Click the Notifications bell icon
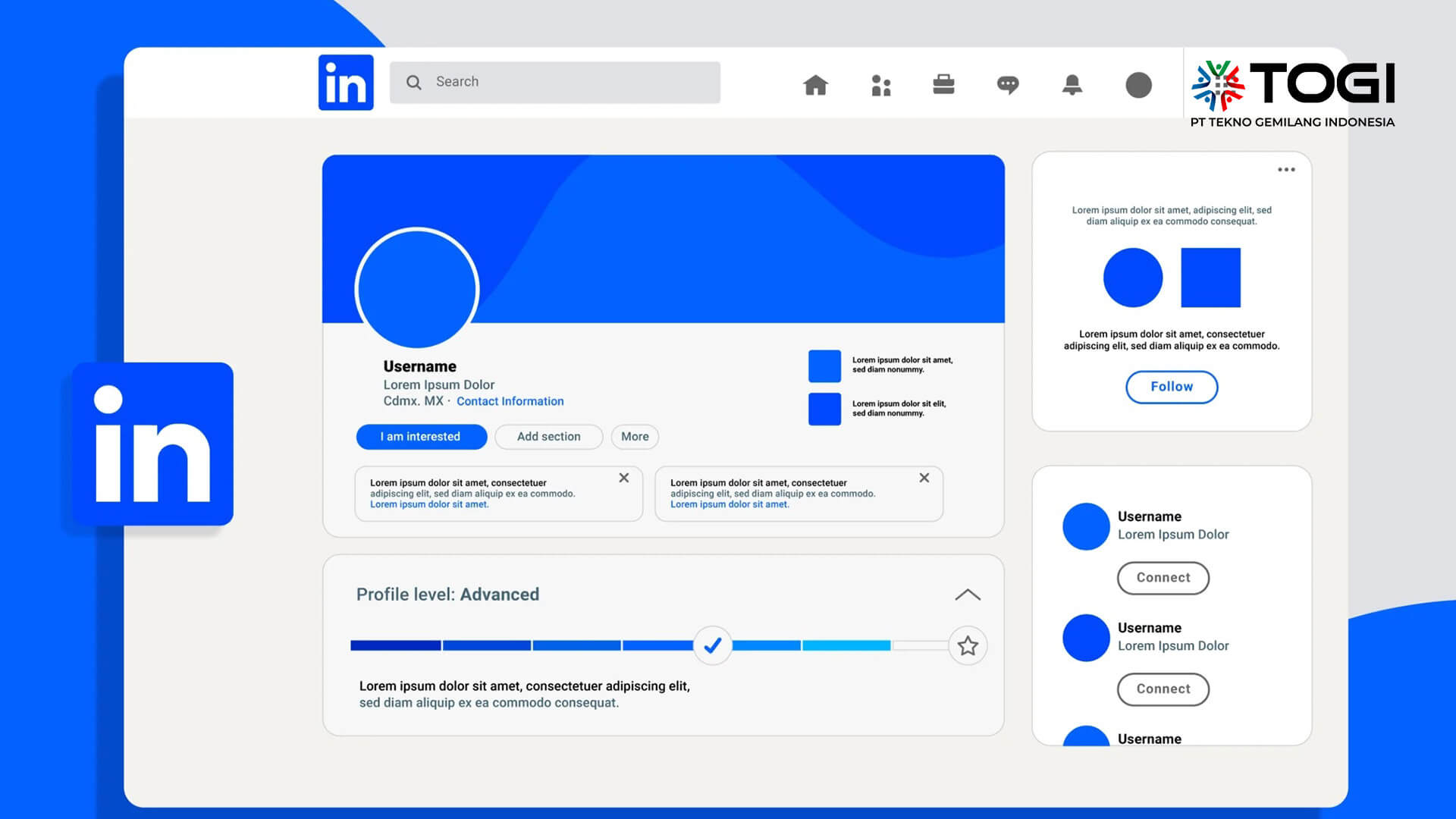 (1072, 84)
